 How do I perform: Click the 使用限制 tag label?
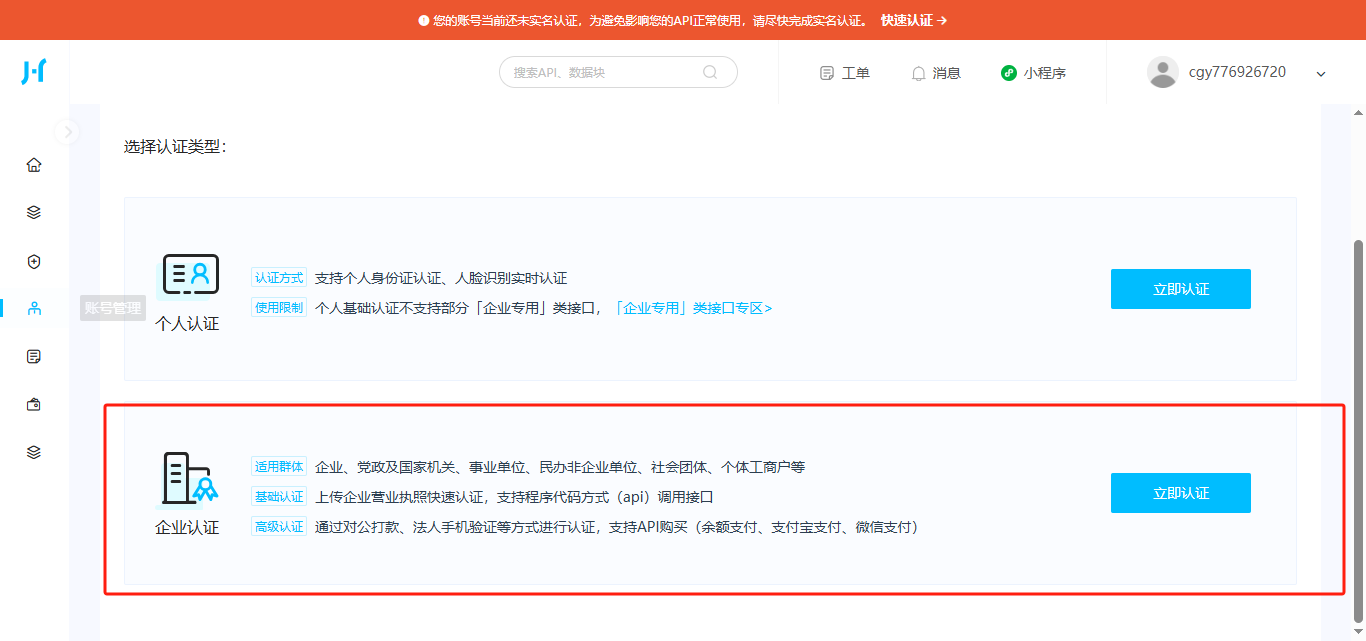(x=279, y=308)
